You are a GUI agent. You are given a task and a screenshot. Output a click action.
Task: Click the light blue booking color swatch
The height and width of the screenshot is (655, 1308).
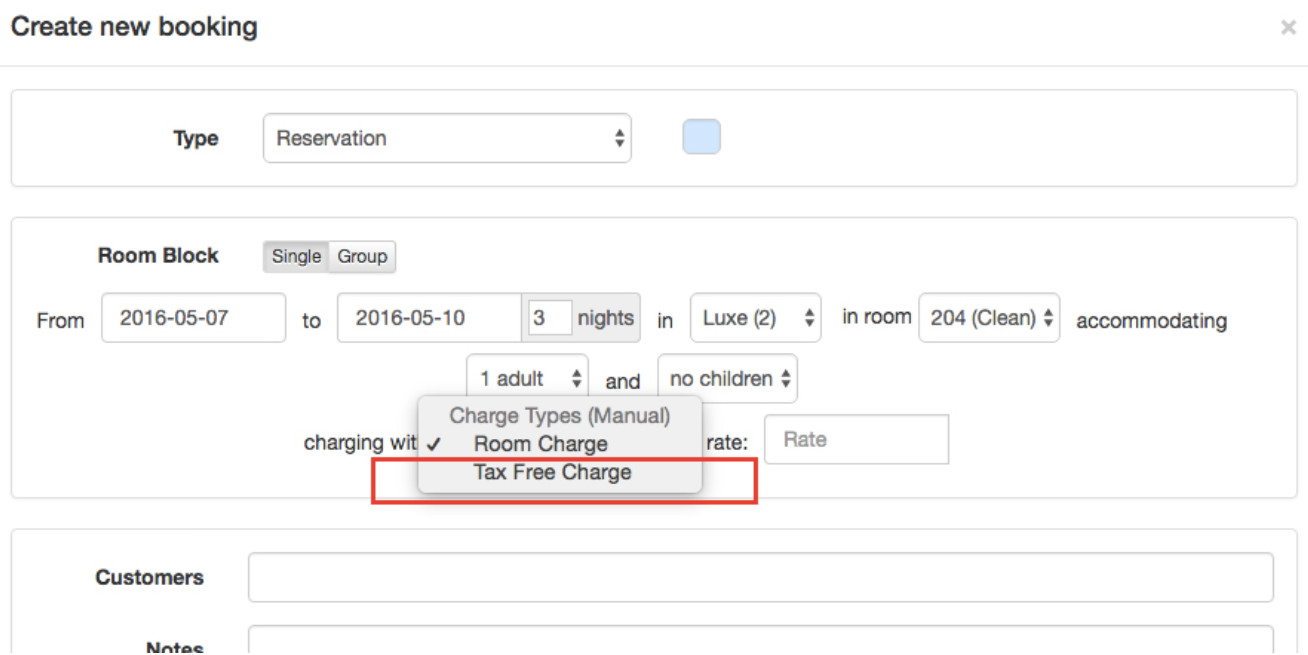(x=701, y=137)
